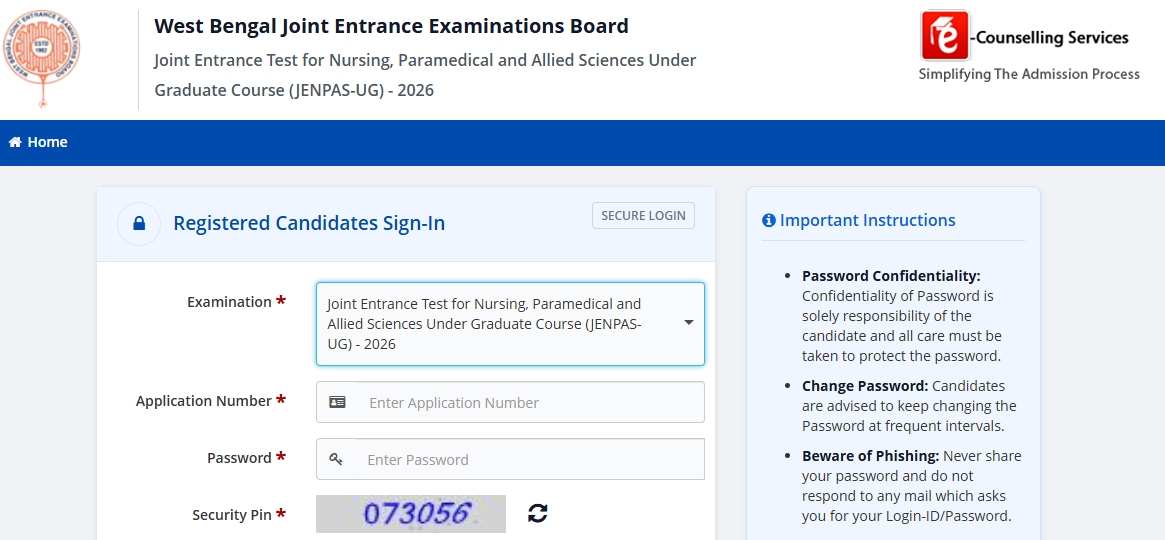
Task: Click the JENPAS-UG 2026 subtitle text
Action: 425,75
